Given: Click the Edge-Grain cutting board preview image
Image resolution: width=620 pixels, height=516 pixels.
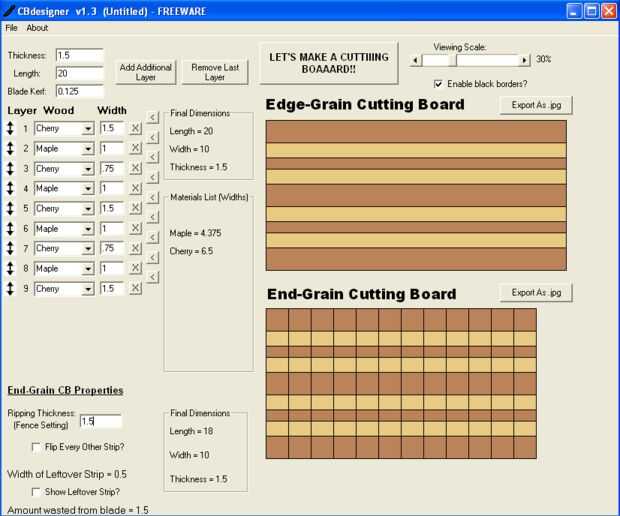Looking at the screenshot, I should pos(416,196).
